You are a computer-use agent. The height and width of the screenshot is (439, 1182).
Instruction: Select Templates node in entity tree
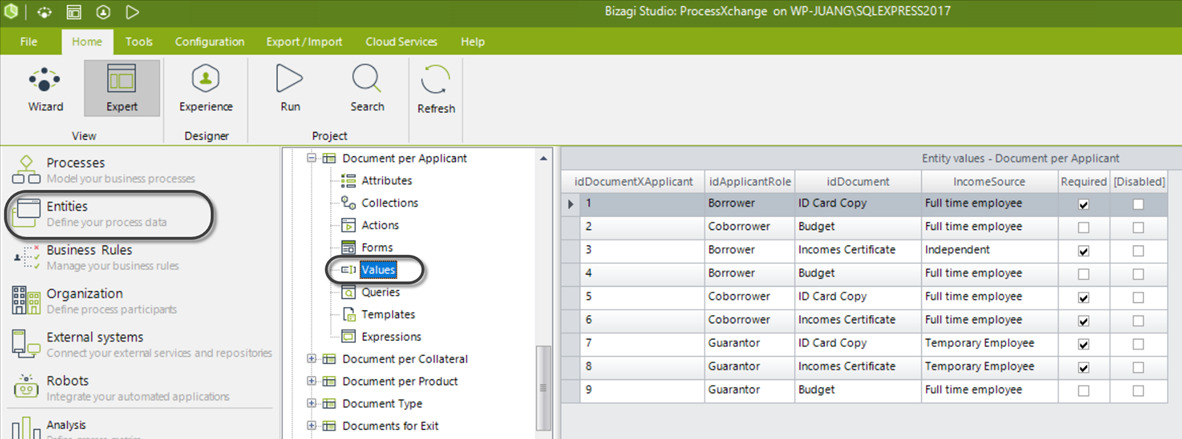[x=387, y=315]
